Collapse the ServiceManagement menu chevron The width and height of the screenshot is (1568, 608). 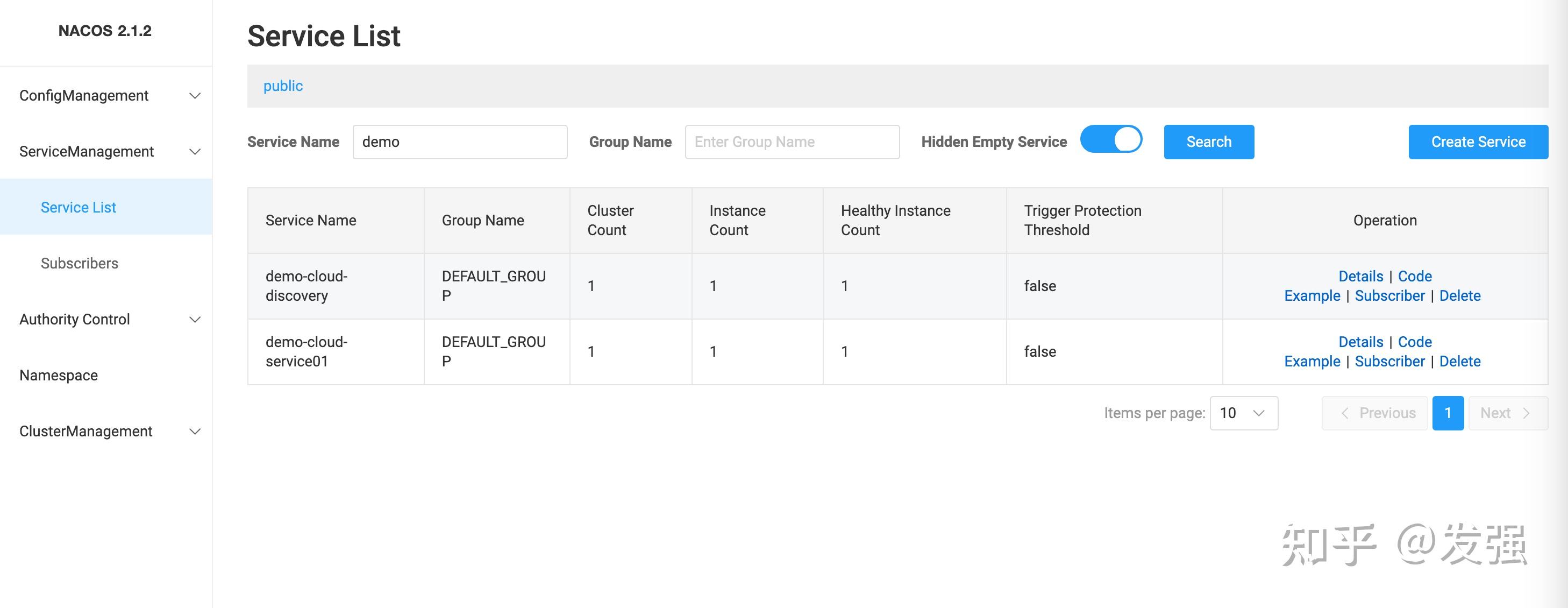point(195,152)
